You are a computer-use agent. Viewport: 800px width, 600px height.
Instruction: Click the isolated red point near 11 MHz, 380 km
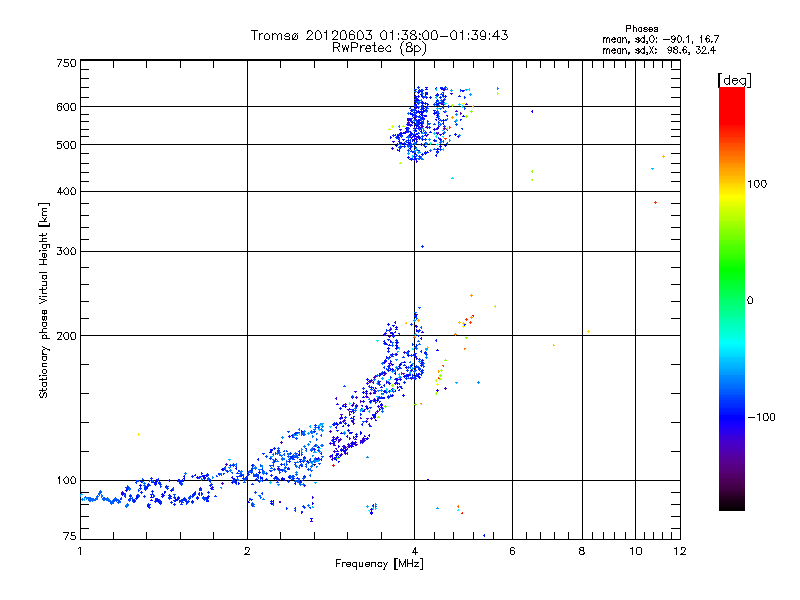656,203
